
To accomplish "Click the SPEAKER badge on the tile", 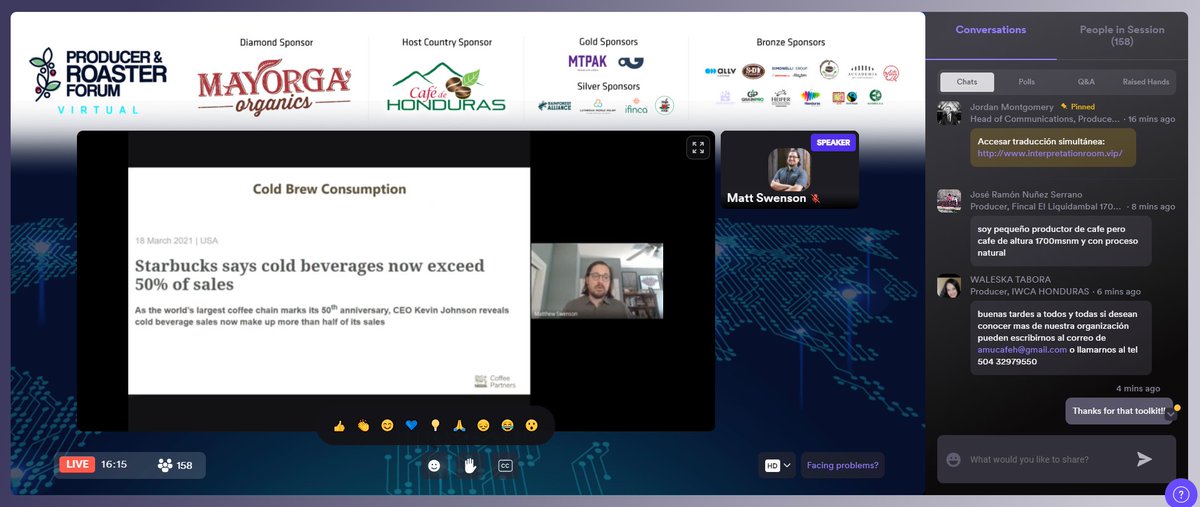I will pos(833,143).
